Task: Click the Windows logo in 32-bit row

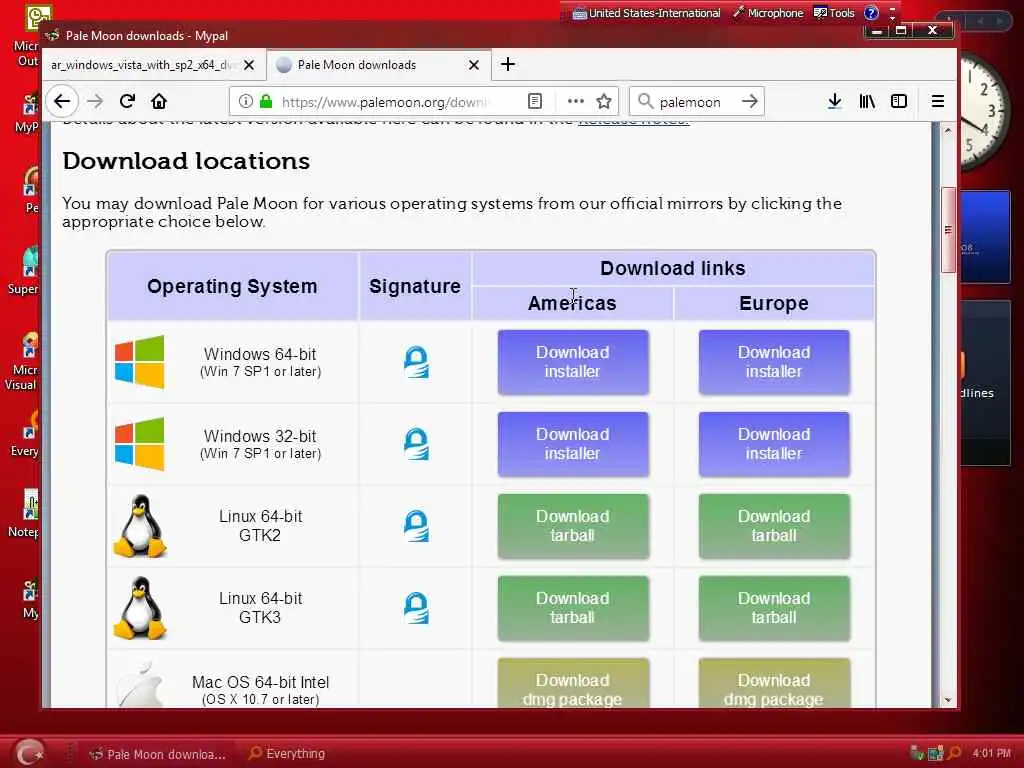Action: point(139,444)
